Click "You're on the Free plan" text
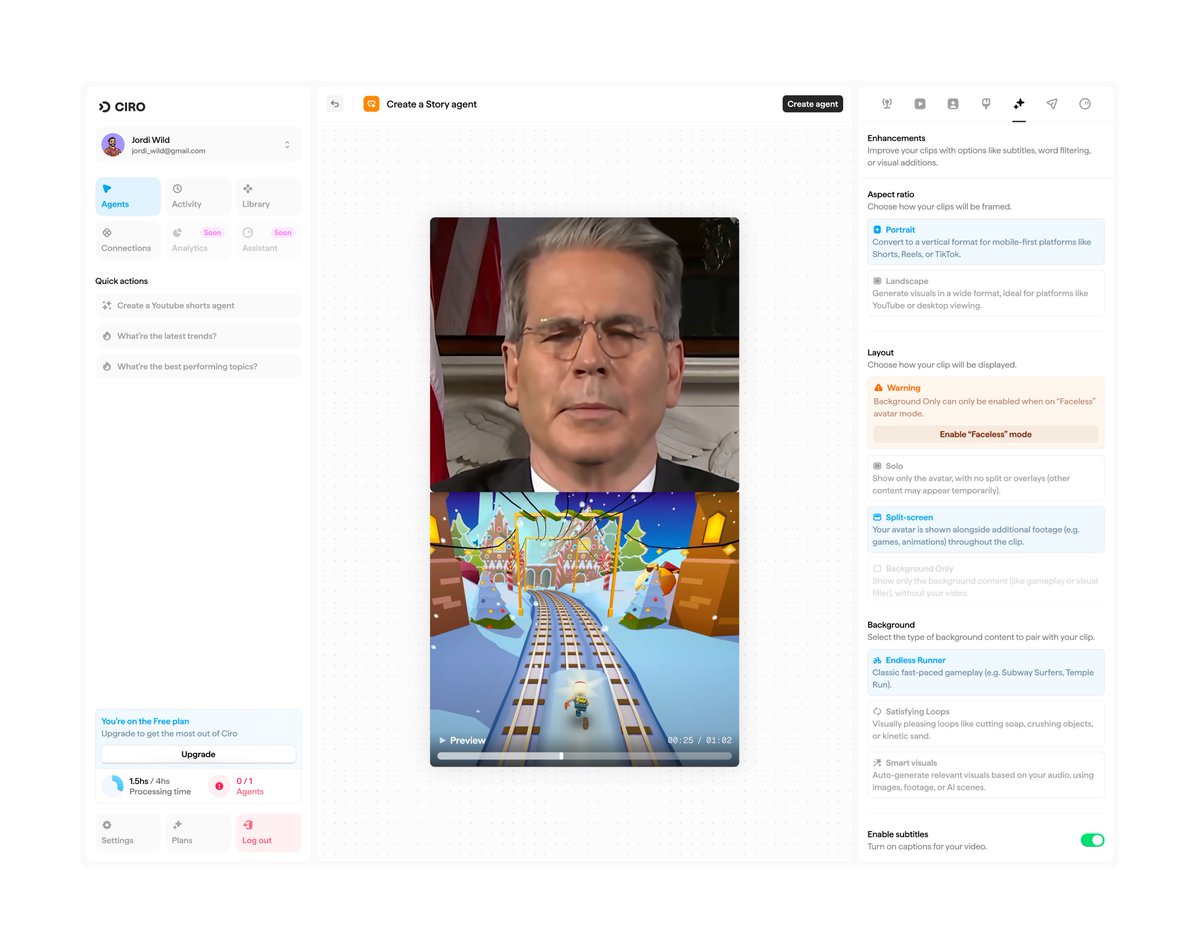The width and height of the screenshot is (1200, 948). tap(145, 721)
